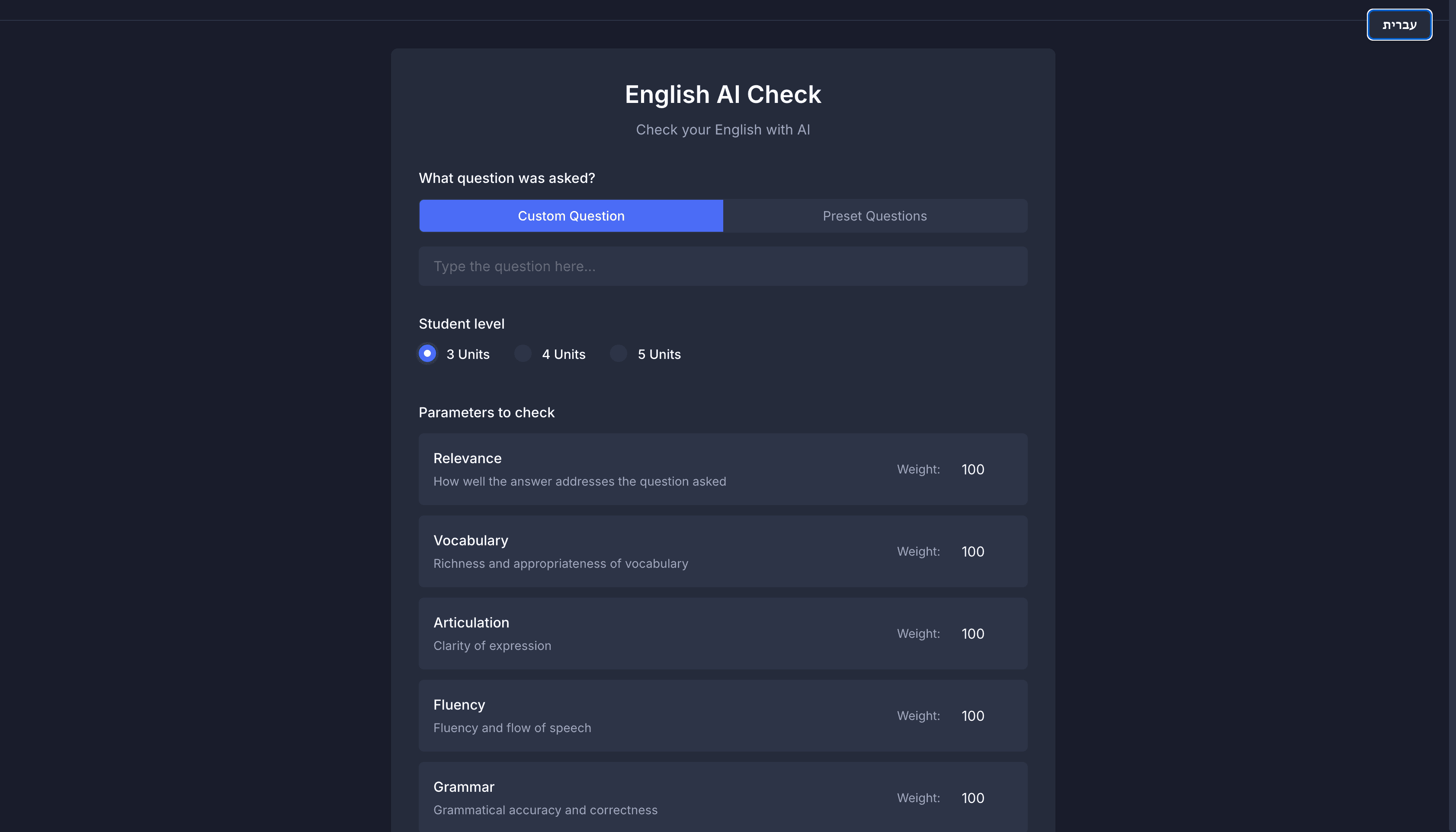Select the 4 Units student level
1456x832 pixels.
click(522, 354)
